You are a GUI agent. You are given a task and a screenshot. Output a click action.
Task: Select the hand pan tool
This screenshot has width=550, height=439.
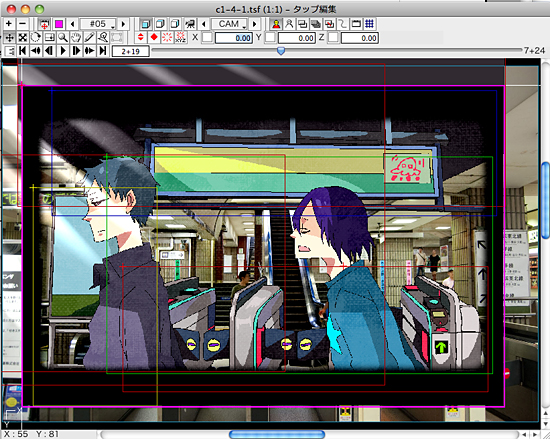[x=76, y=38]
